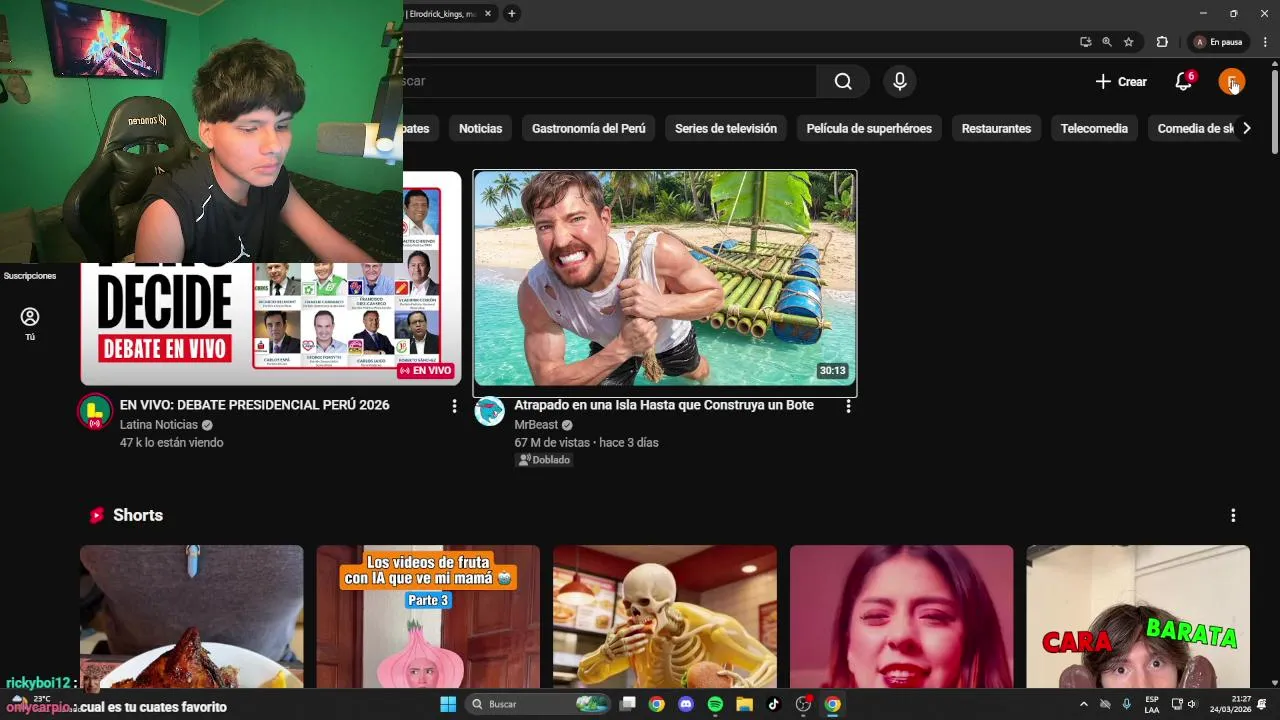Open the ESP LAA language switcher
Viewport: 1280px width, 720px height.
(1152, 704)
